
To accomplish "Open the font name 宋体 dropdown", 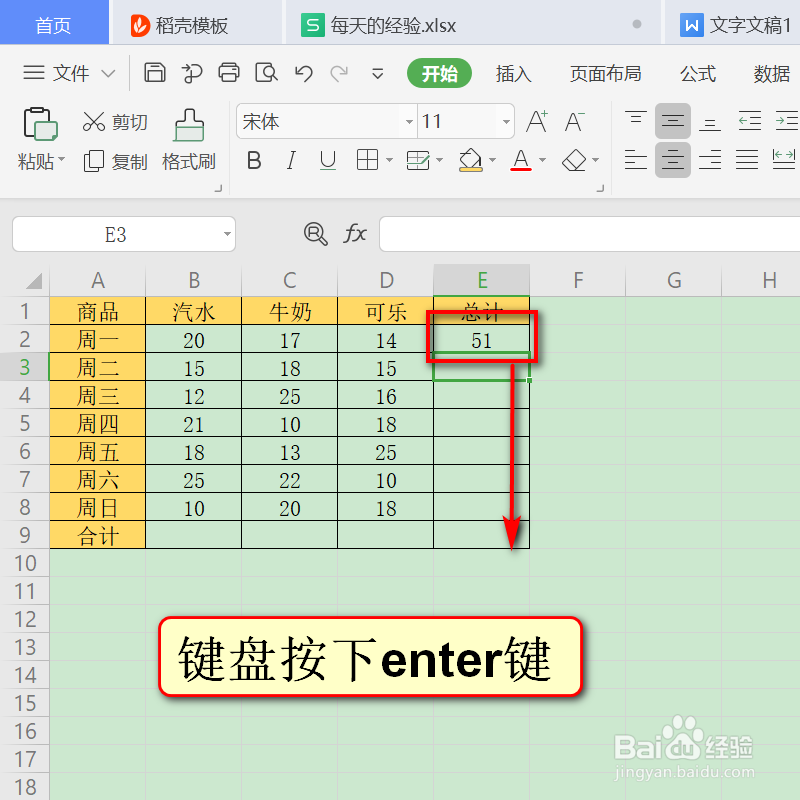I will [x=409, y=121].
